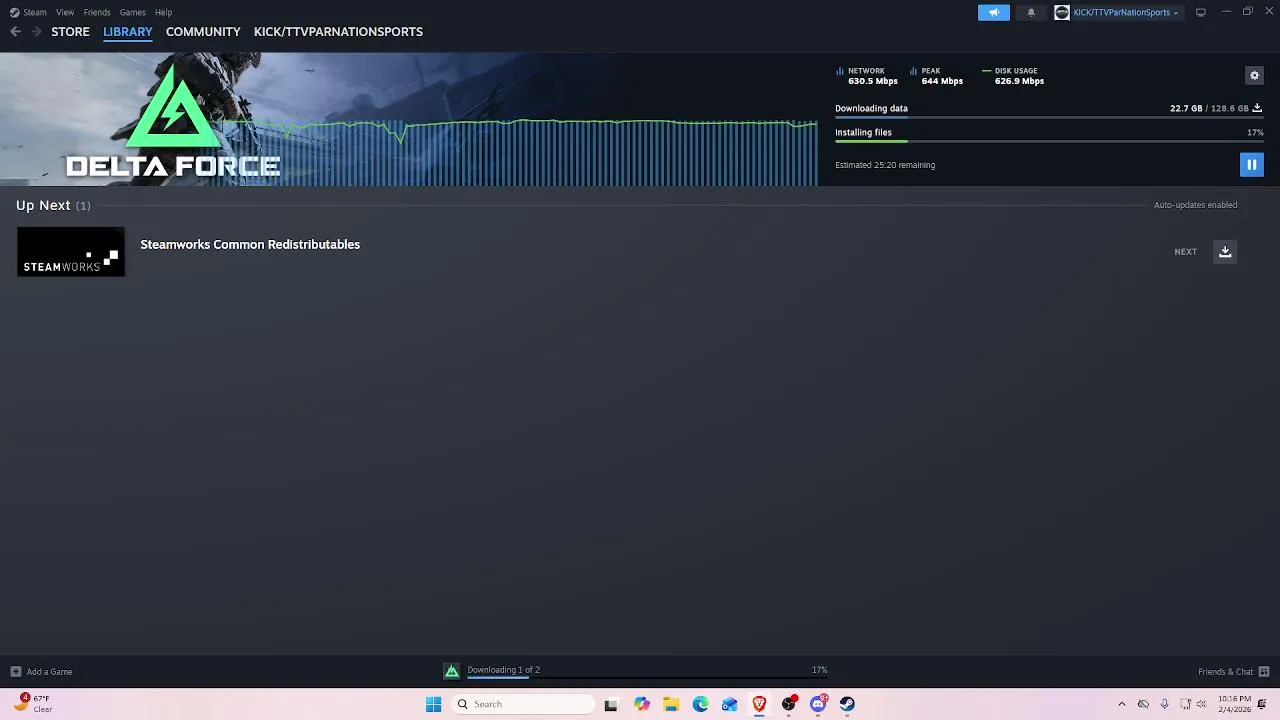Open the volume tray icon
Viewport: 1280px width, 720px height.
(x=1202, y=704)
